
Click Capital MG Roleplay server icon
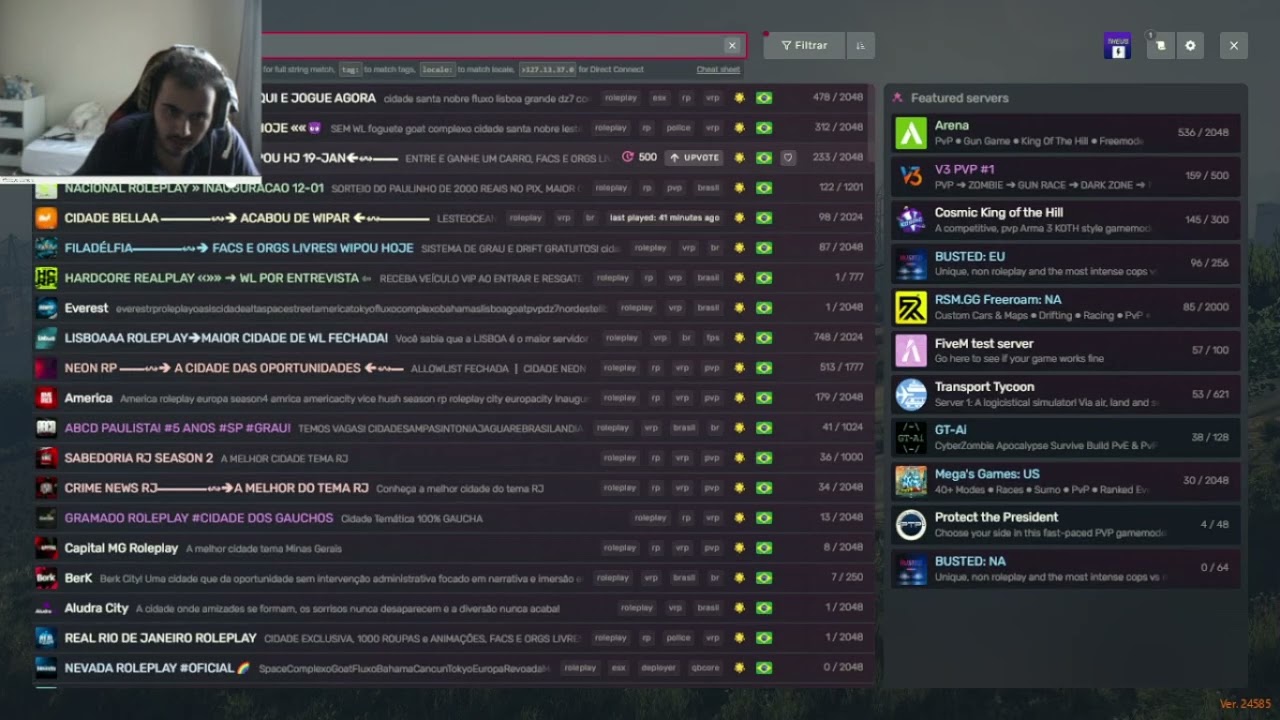point(46,548)
